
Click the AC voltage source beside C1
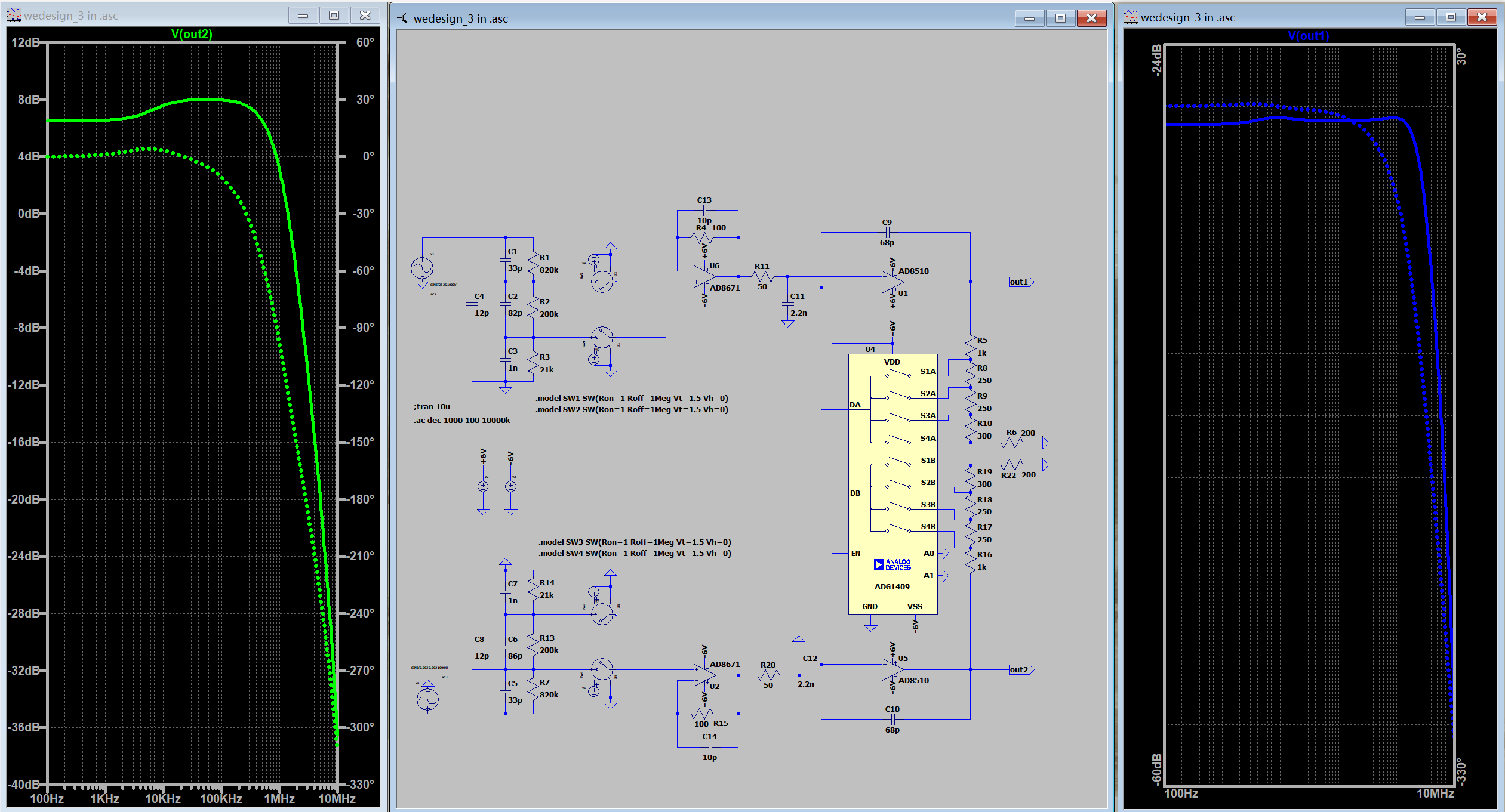click(x=422, y=268)
